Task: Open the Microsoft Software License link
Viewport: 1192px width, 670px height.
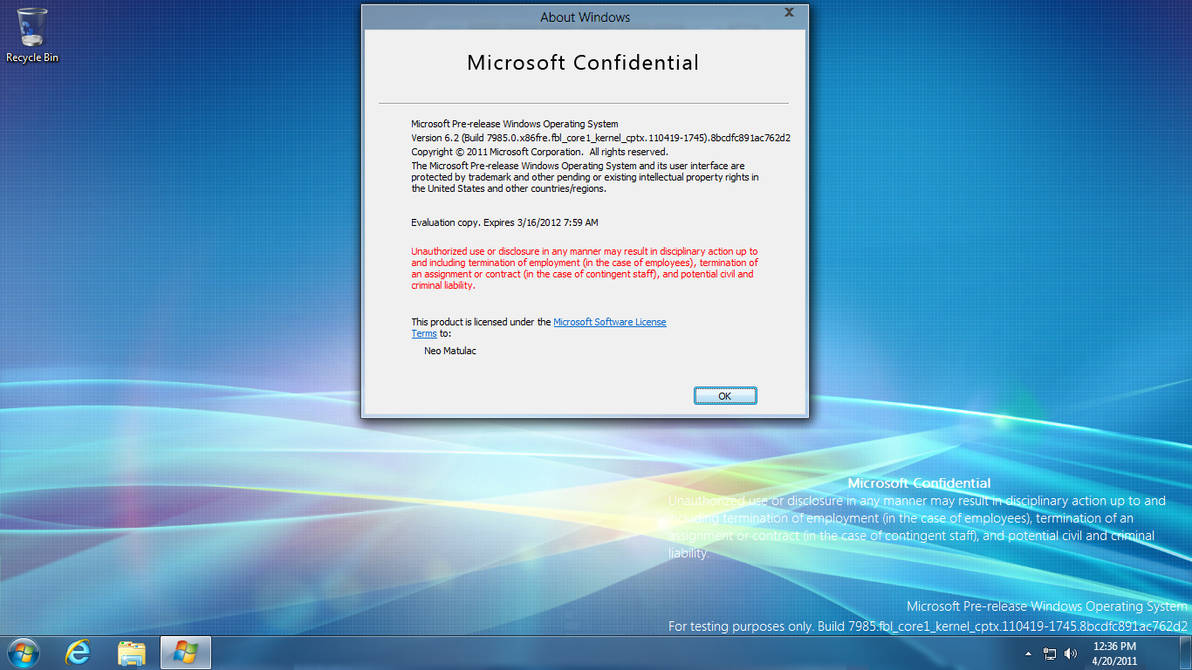Action: (x=610, y=322)
